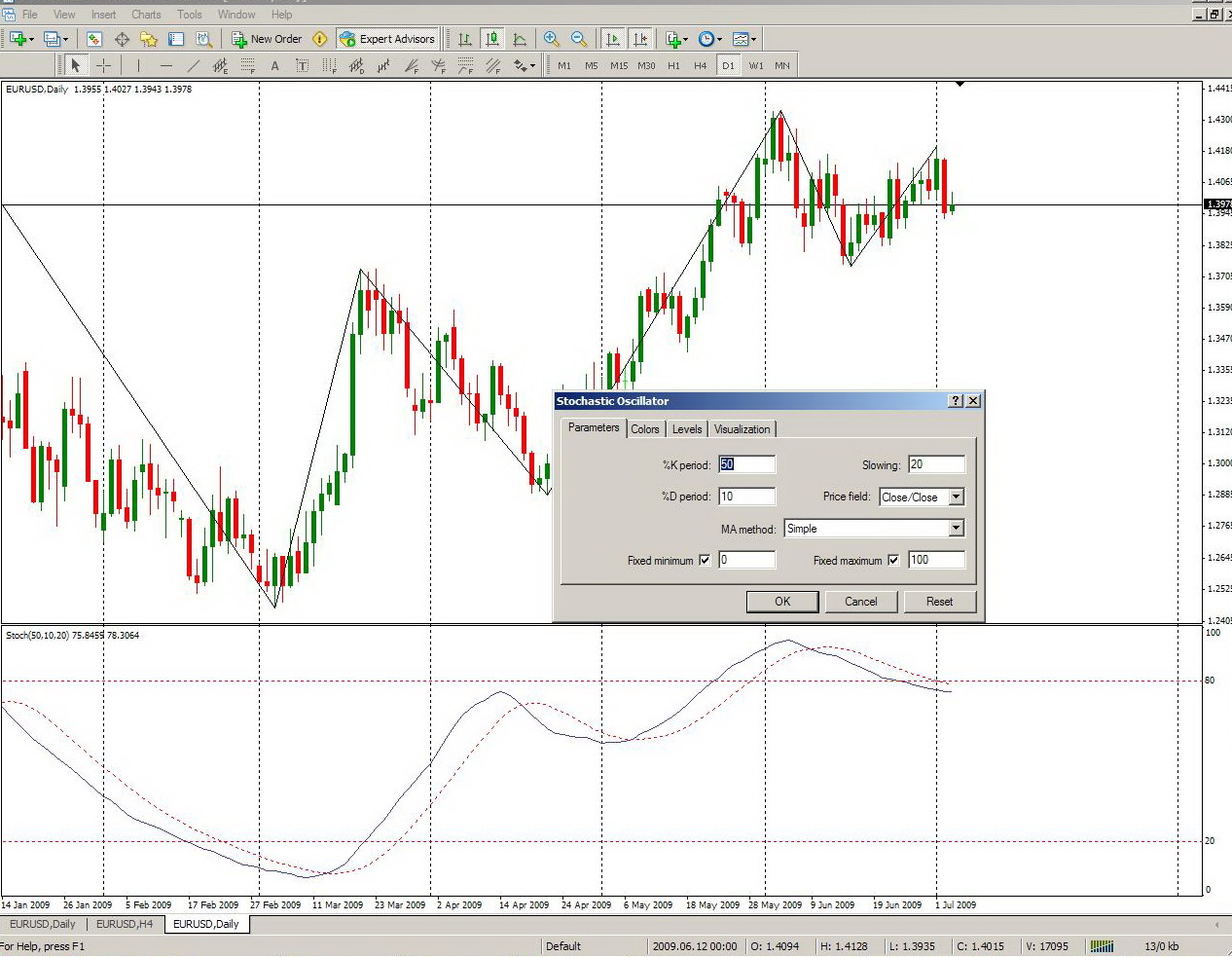Screen dimensions: 1232x957
Task: Switch chart to line chart mode
Action: [520, 39]
